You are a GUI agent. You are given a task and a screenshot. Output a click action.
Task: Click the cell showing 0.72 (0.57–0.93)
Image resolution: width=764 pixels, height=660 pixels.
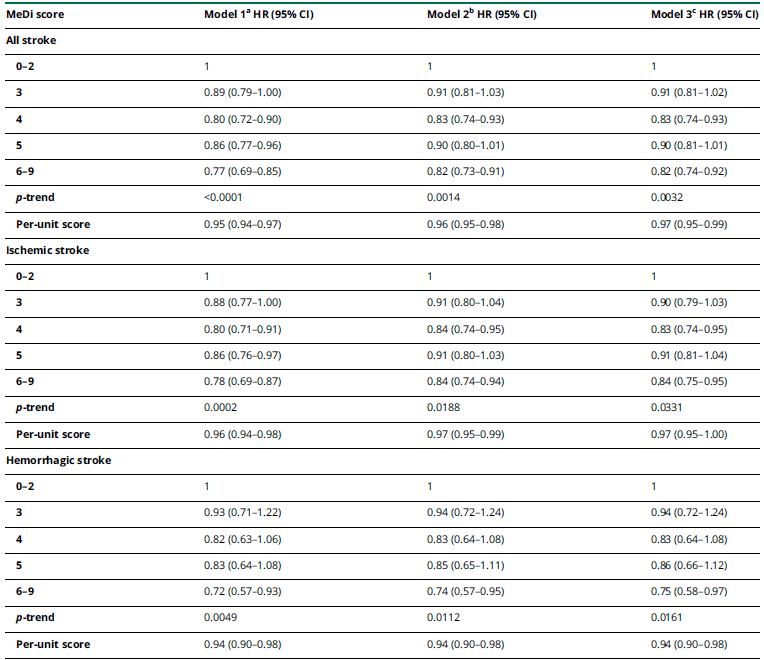245,591
